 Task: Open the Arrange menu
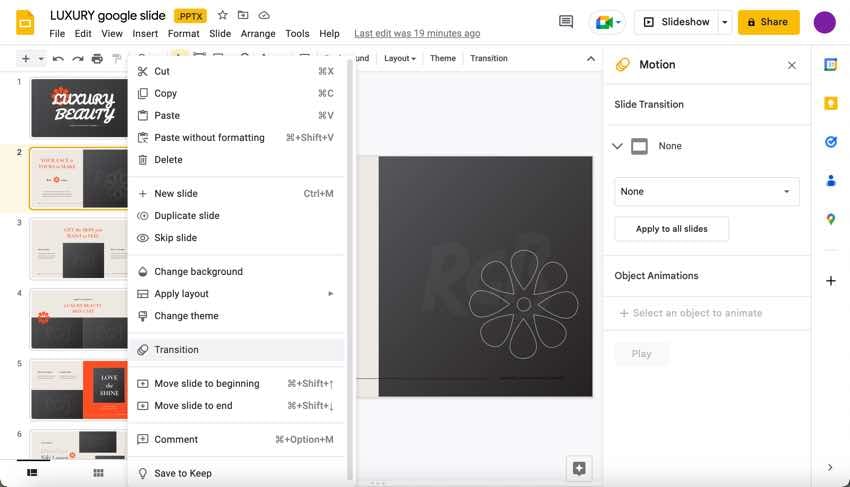click(x=258, y=34)
